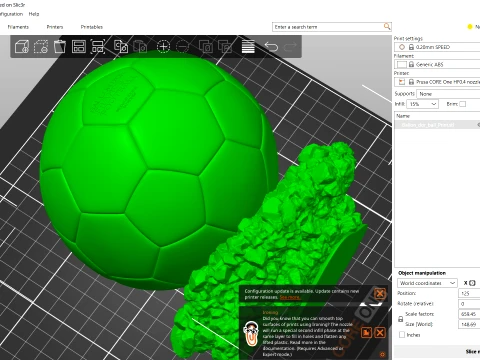
Task: Click the Arrange objects toolbar icon
Action: (79, 47)
